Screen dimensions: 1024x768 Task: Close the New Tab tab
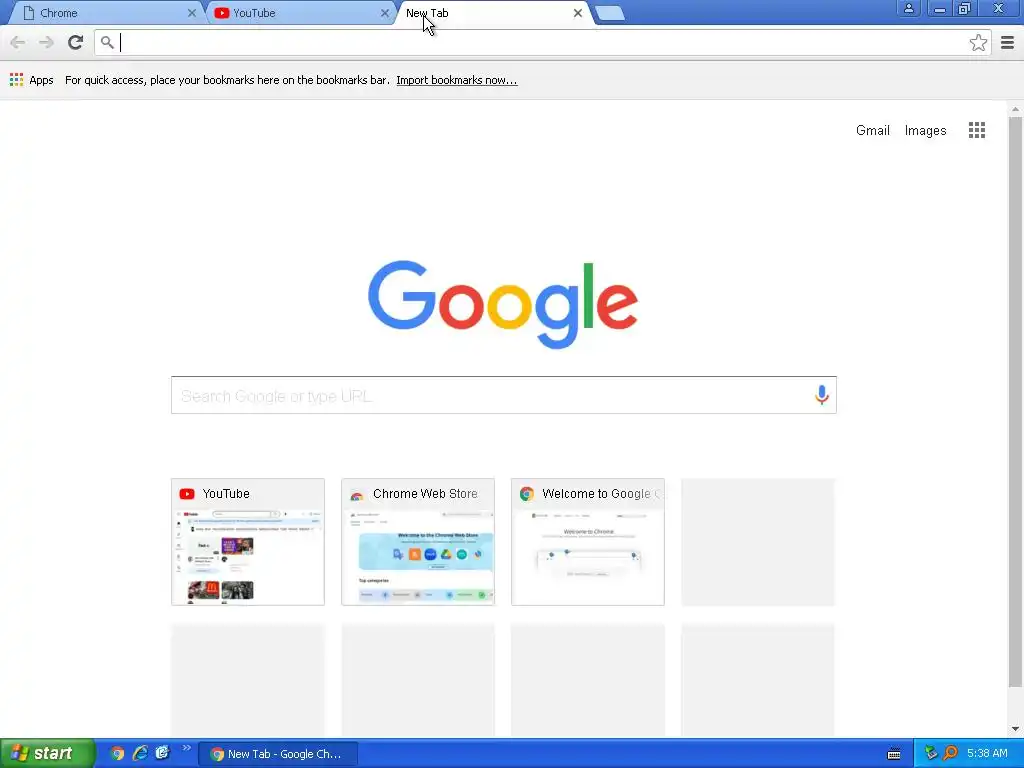(577, 13)
